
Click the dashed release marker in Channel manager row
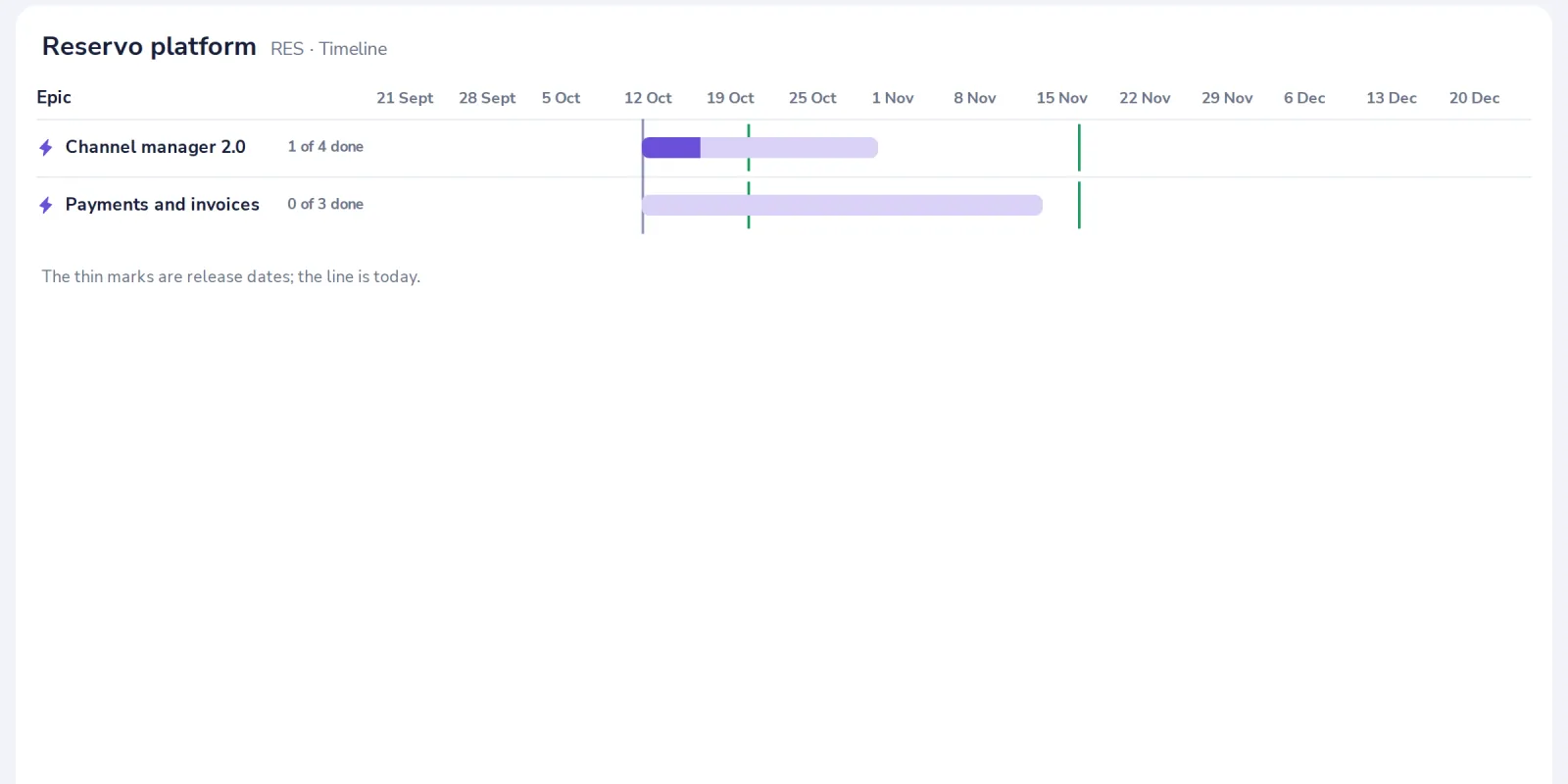click(x=749, y=148)
